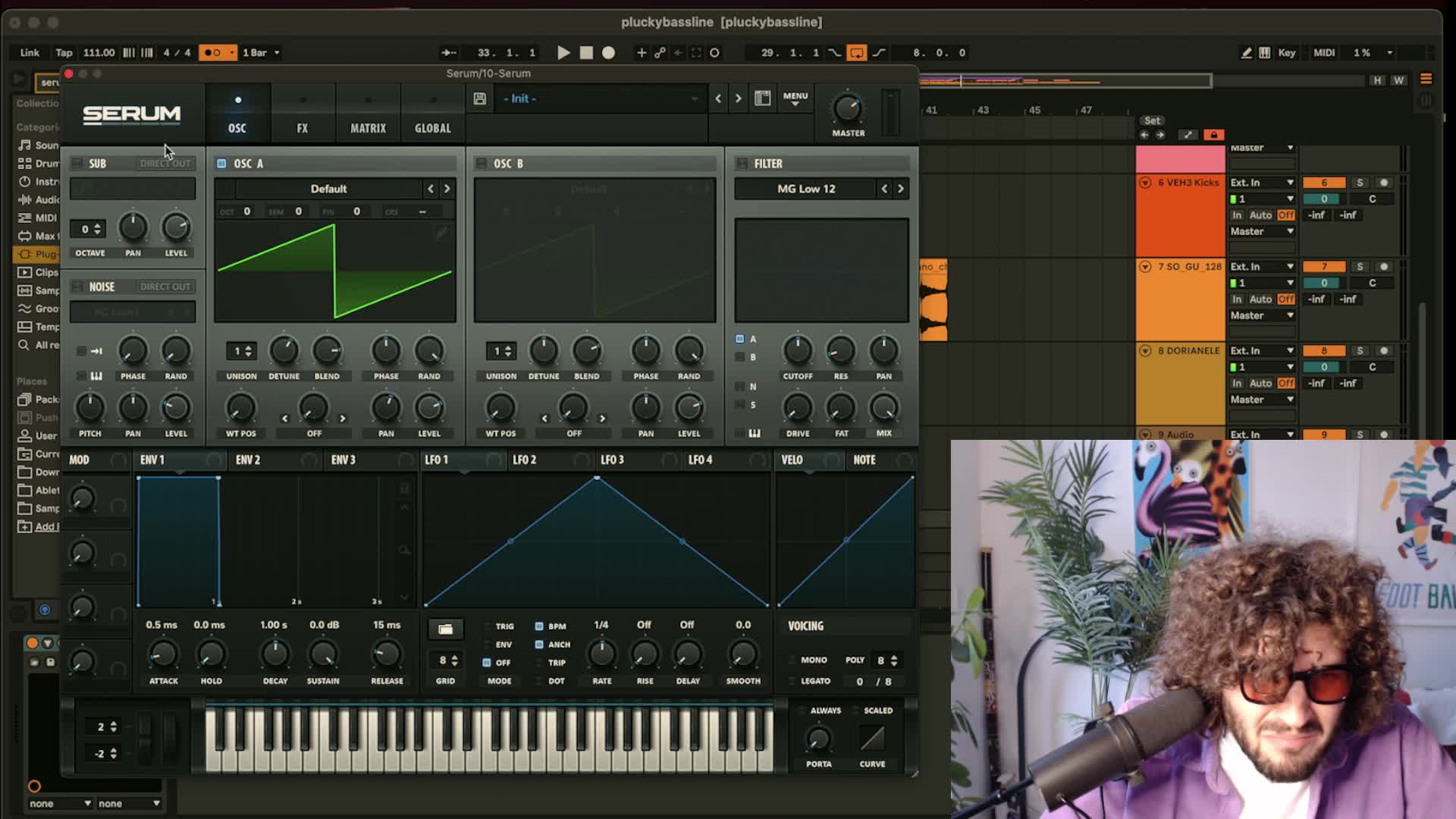Image resolution: width=1456 pixels, height=819 pixels.
Task: Adjust the OSC A UNISON stepper
Action: (241, 351)
